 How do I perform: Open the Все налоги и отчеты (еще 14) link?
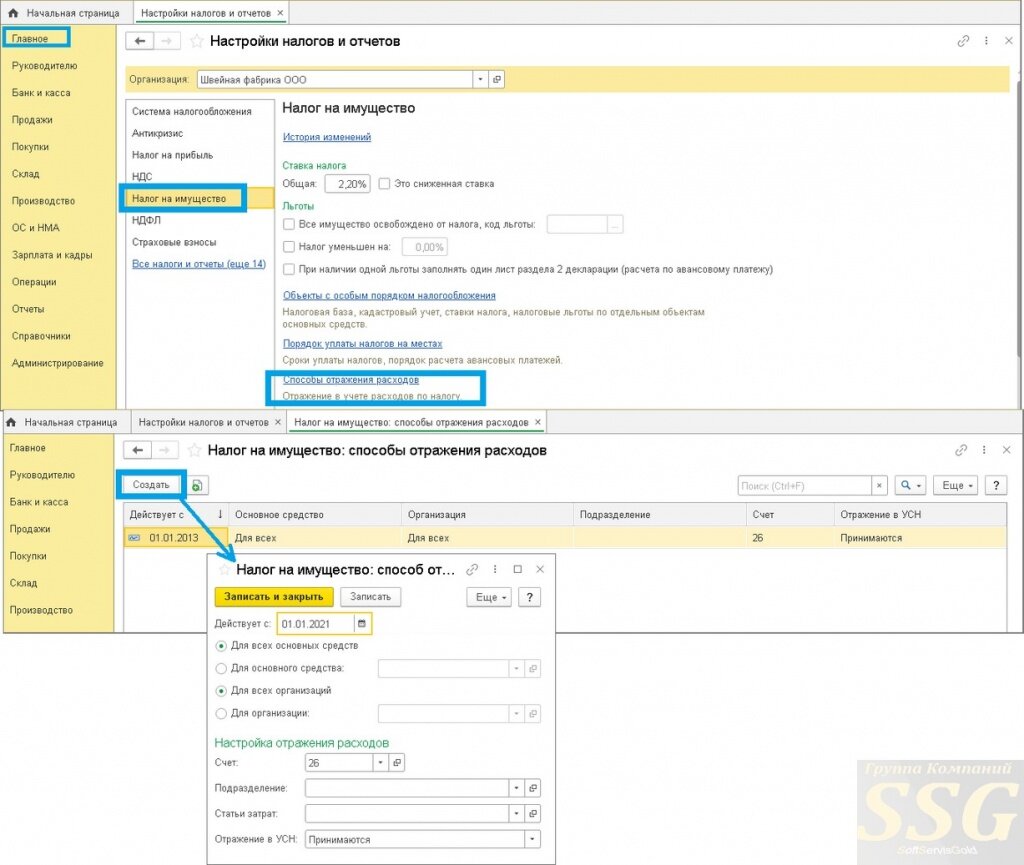point(199,264)
